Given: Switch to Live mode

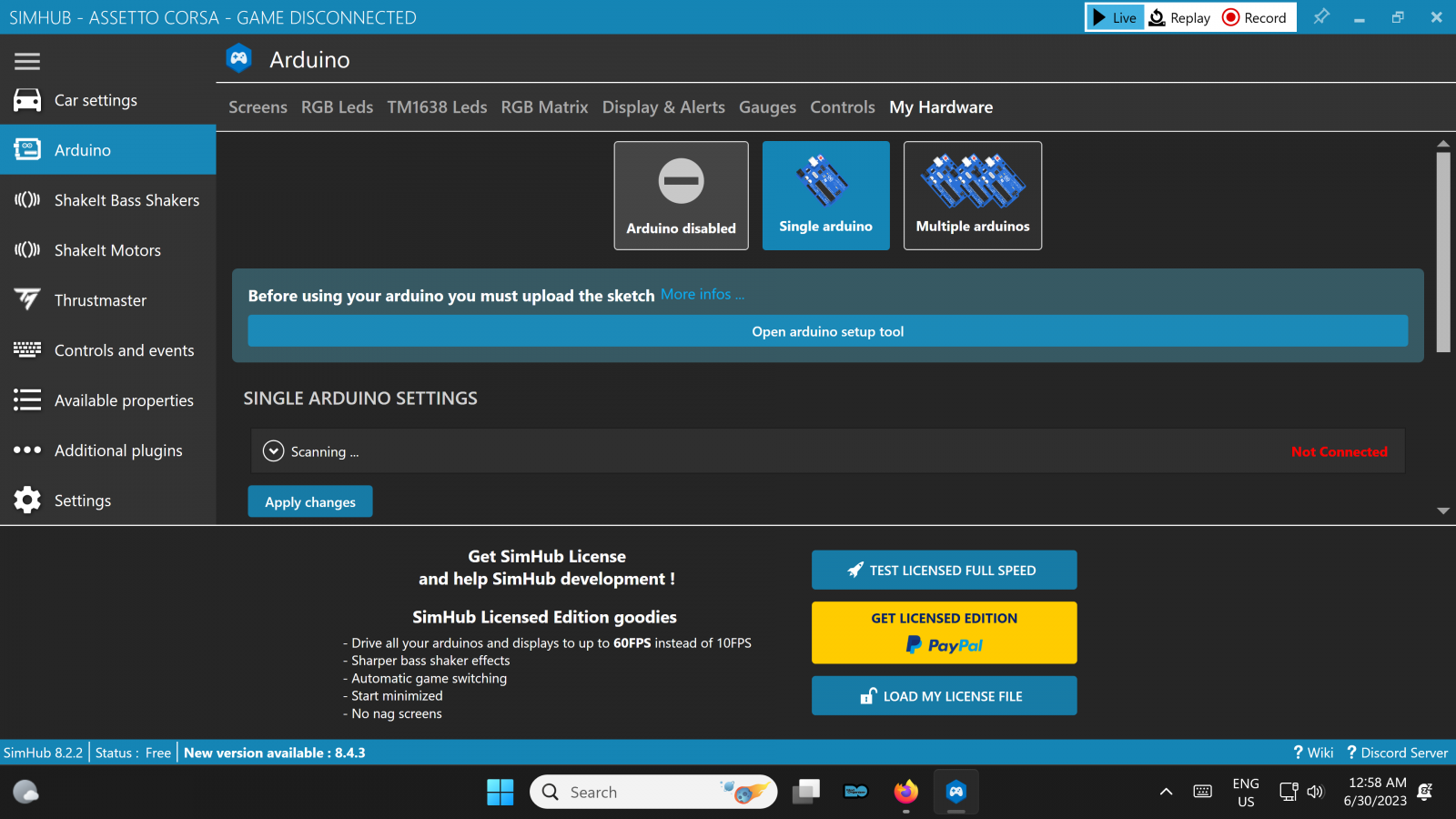Looking at the screenshot, I should 1115,17.
